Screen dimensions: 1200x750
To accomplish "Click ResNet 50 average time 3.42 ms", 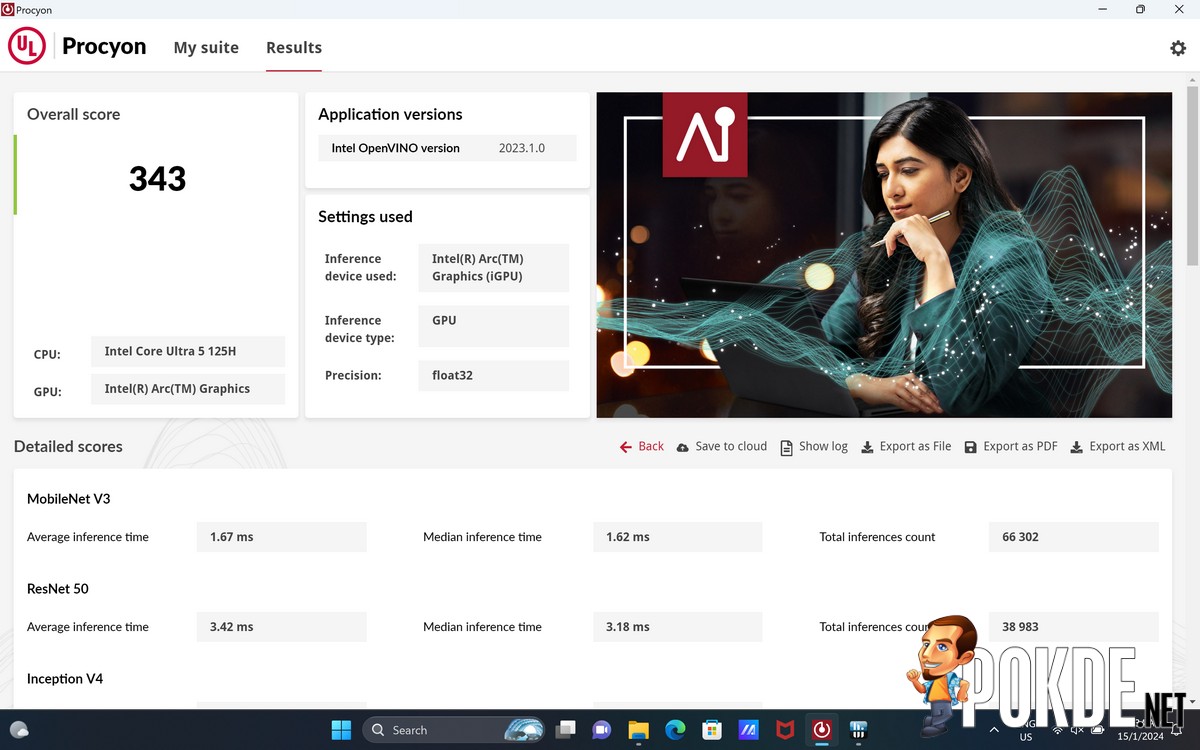I will (x=282, y=627).
